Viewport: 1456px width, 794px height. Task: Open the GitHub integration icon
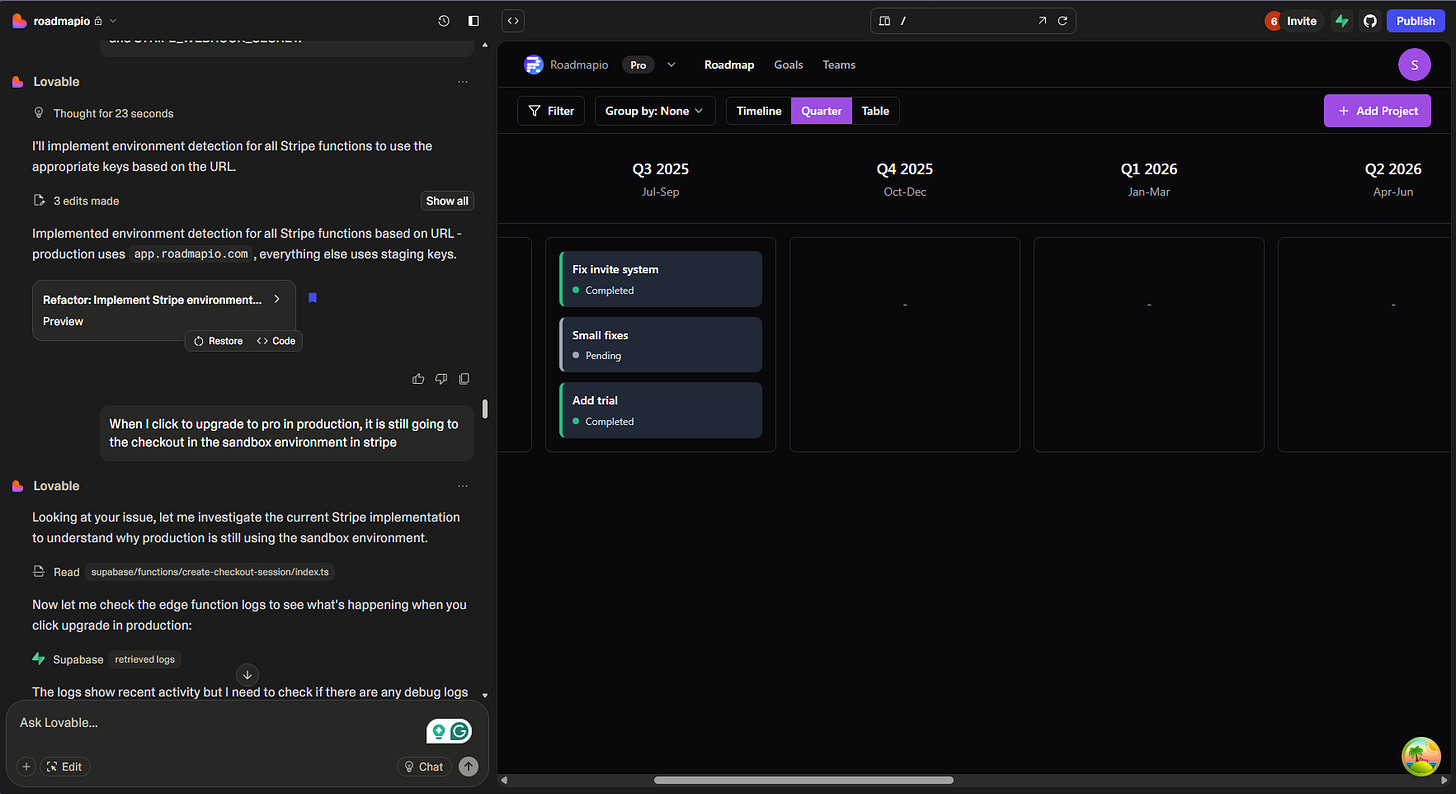click(1370, 21)
